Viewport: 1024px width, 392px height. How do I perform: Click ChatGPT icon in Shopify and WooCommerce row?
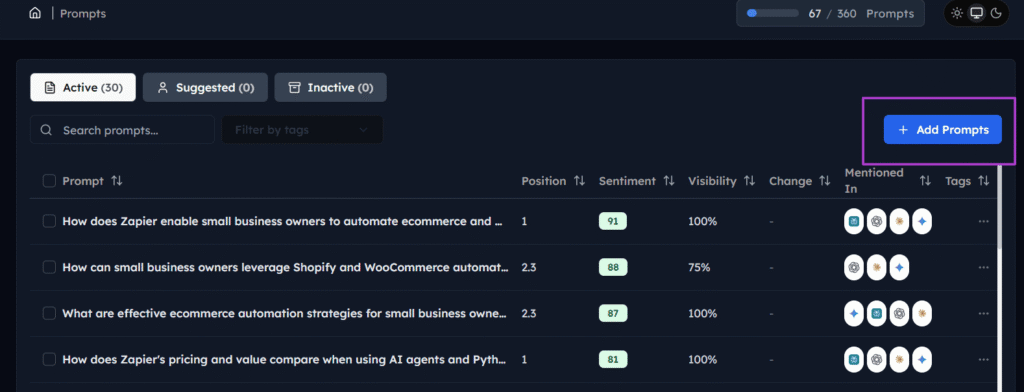coord(854,267)
